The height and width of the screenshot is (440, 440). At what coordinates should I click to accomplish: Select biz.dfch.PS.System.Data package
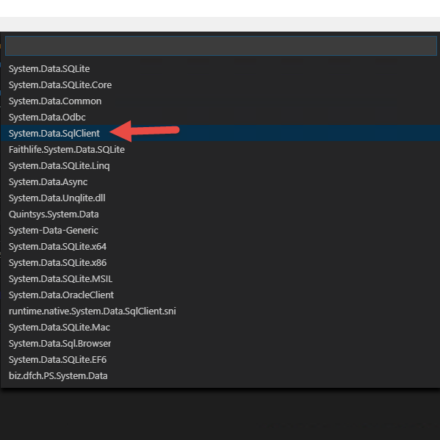click(x=220, y=376)
